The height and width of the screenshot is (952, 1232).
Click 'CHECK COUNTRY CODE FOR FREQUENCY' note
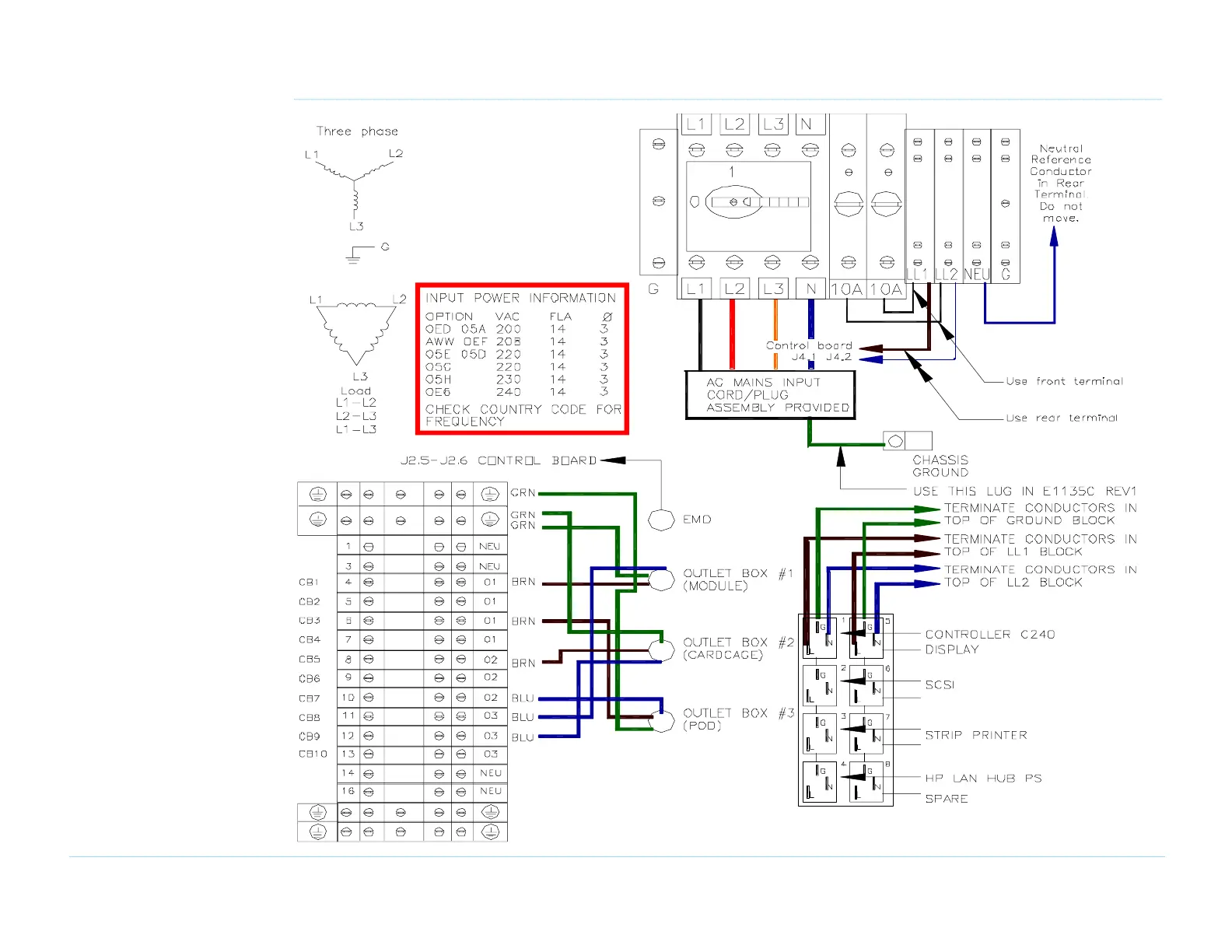coord(523,415)
